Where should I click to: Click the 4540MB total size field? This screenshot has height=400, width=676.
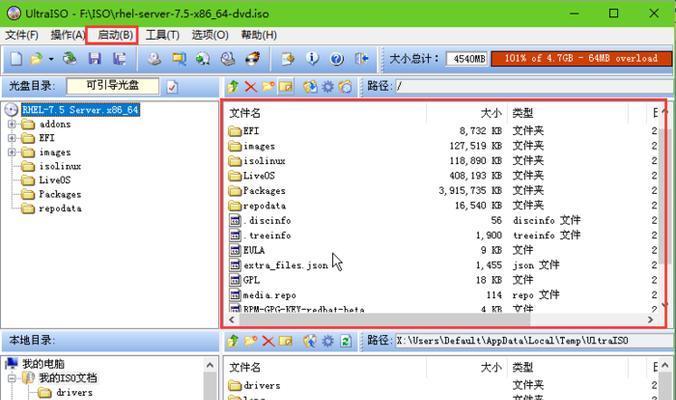pyautogui.click(x=467, y=58)
